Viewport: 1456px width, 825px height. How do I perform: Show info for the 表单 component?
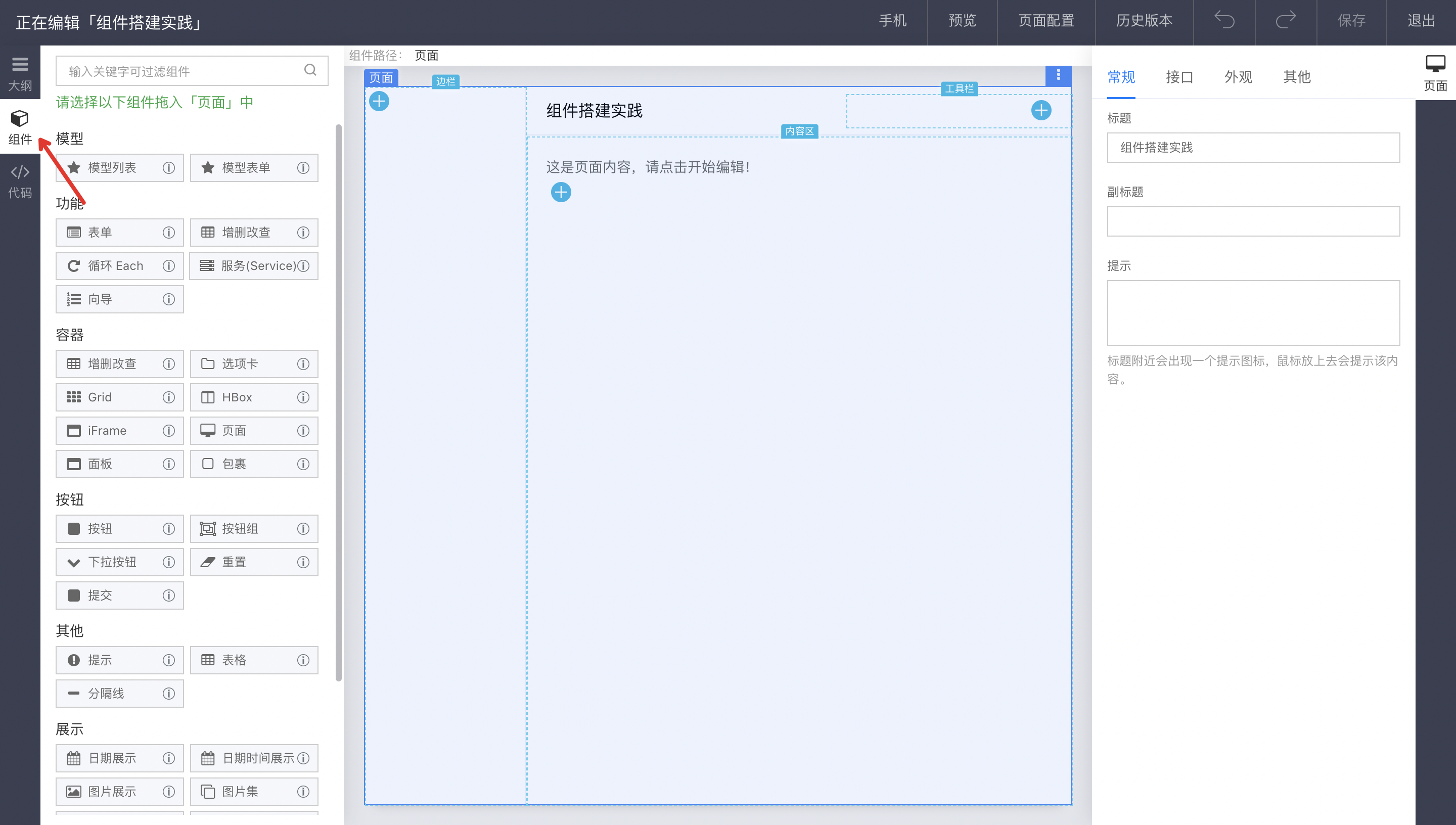click(x=169, y=233)
